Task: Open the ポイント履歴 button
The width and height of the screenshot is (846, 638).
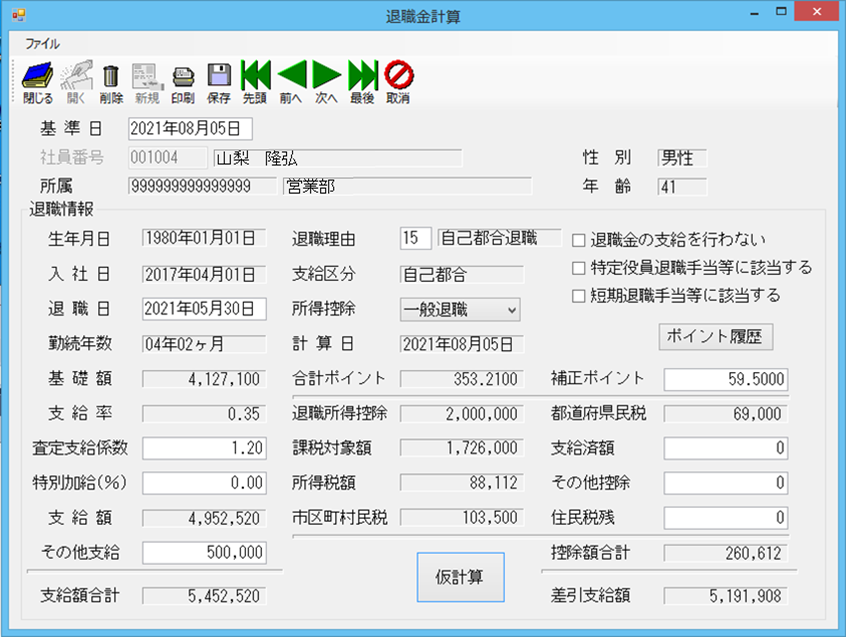Action: [x=716, y=337]
